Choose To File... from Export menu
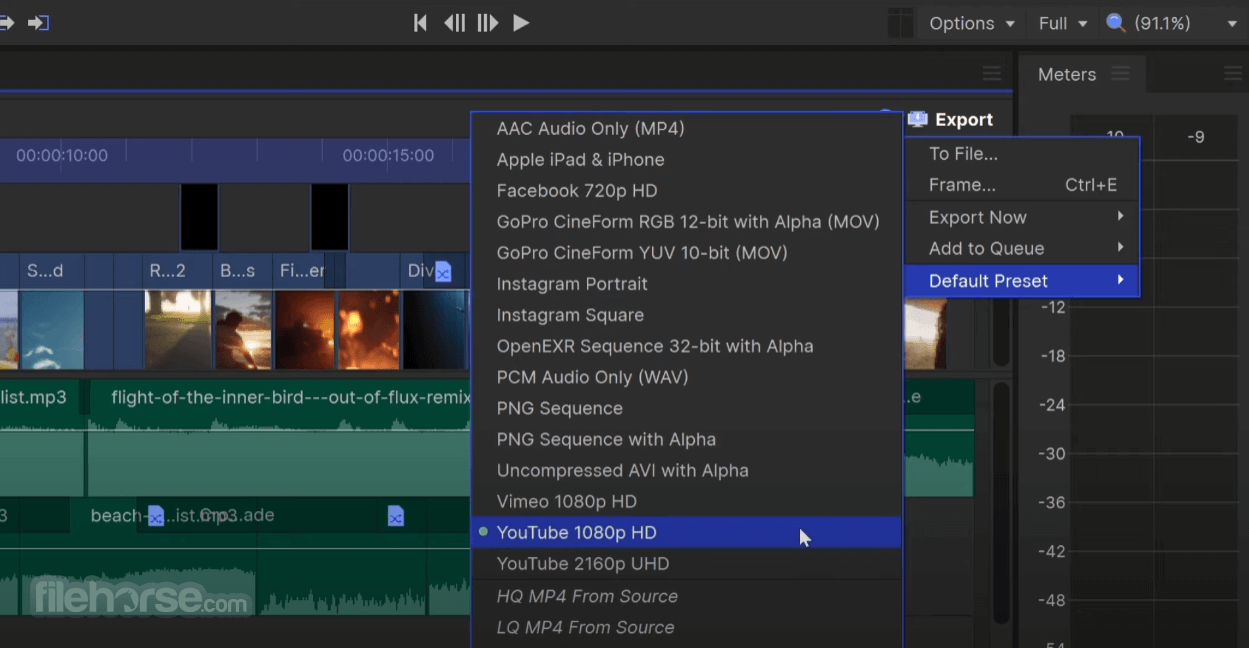Screen dimensions: 1249x648 1021,153
